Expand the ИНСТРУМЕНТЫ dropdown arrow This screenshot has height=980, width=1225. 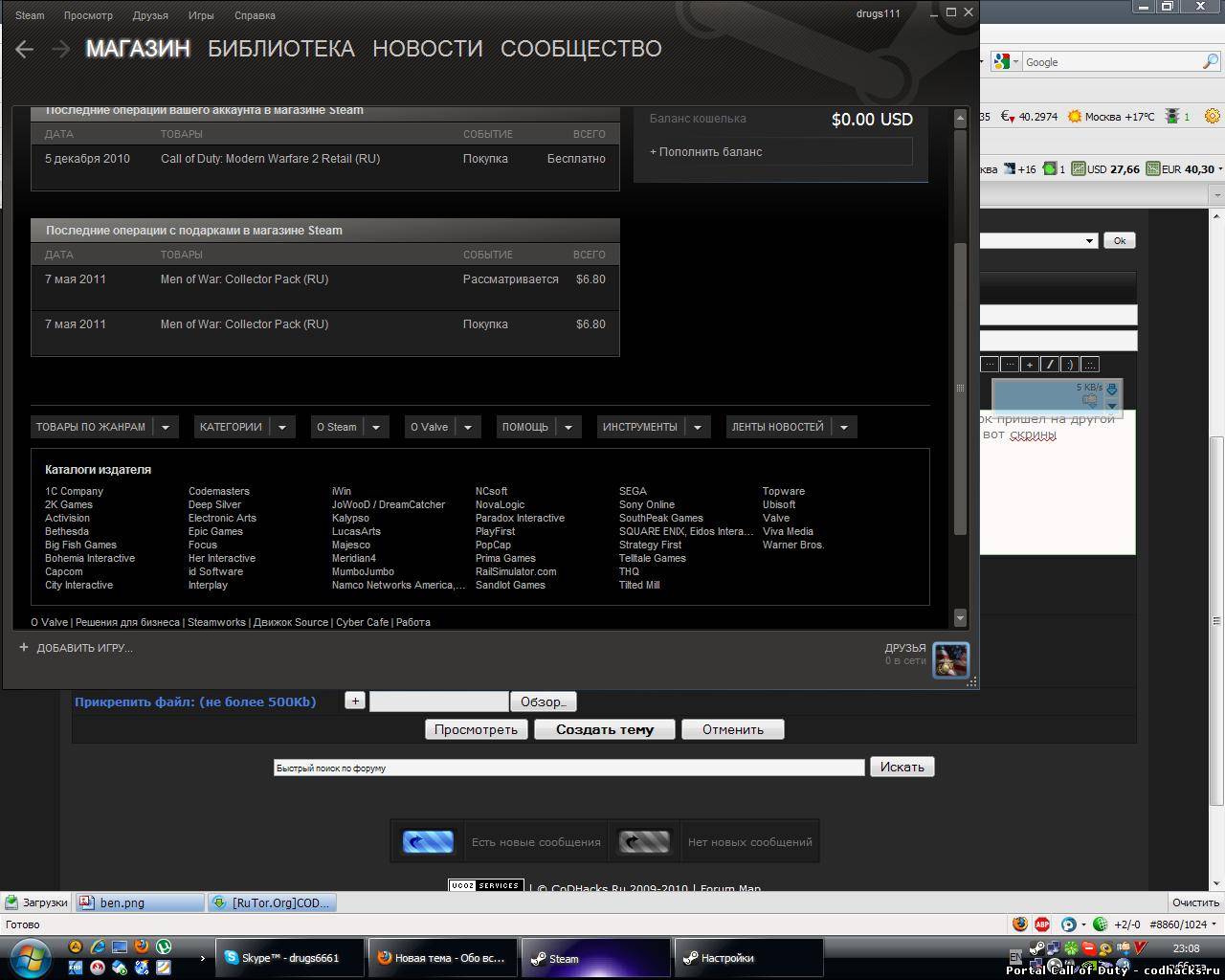click(x=698, y=427)
